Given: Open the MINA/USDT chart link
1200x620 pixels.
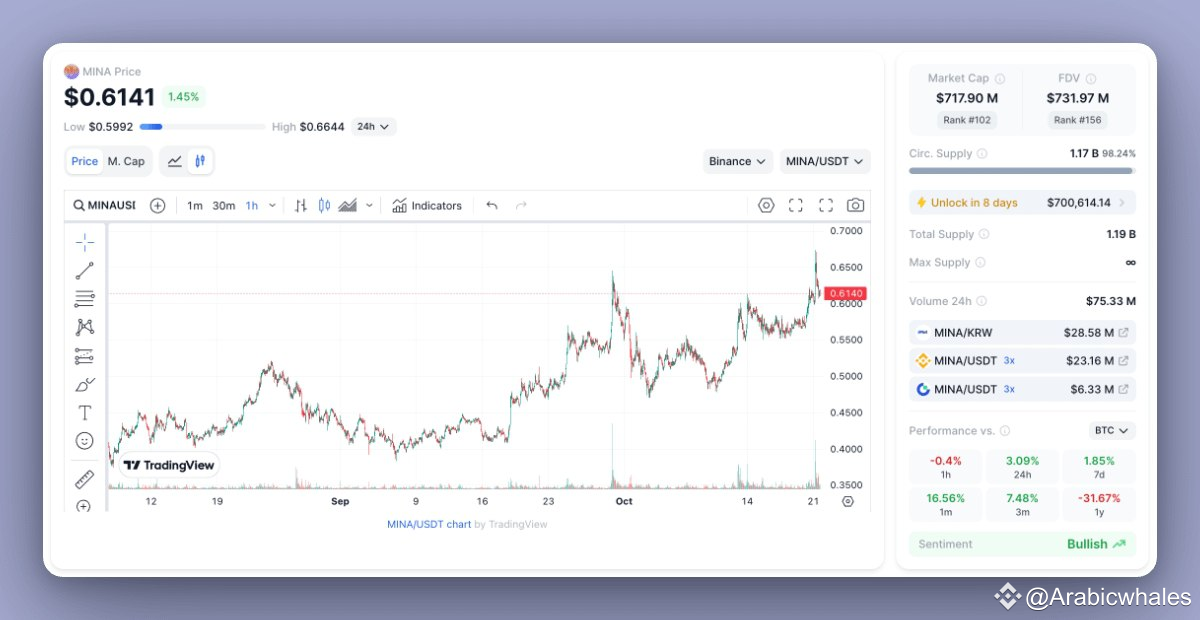Looking at the screenshot, I should [x=429, y=524].
